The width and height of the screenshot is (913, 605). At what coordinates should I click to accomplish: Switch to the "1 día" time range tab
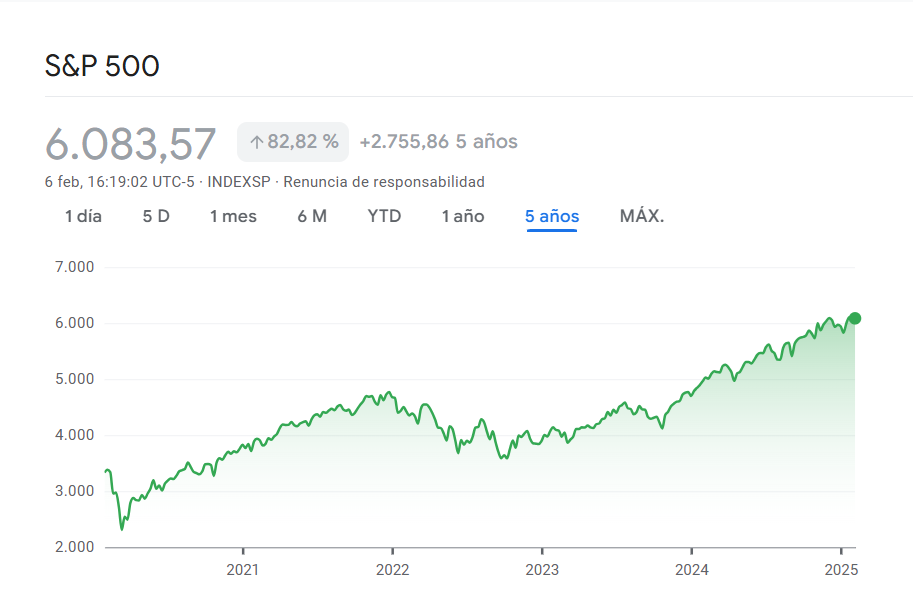(x=84, y=216)
